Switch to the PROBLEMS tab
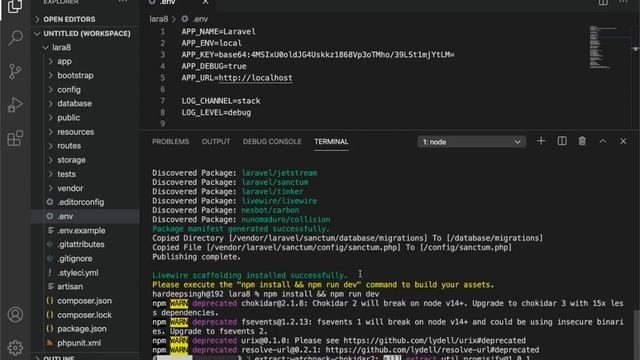This screenshot has height=360, width=640. [x=171, y=142]
